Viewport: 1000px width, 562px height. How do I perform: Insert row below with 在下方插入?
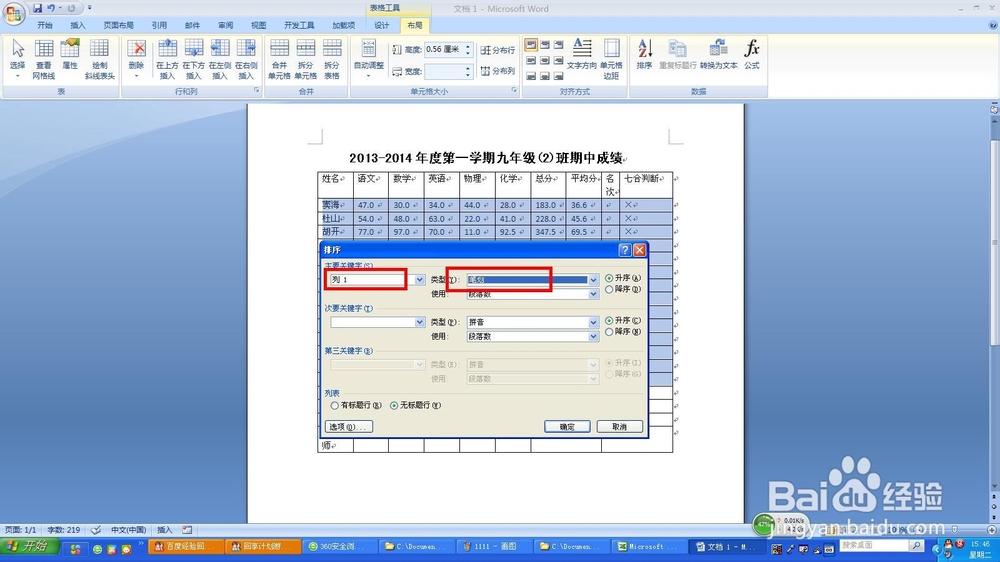(193, 59)
